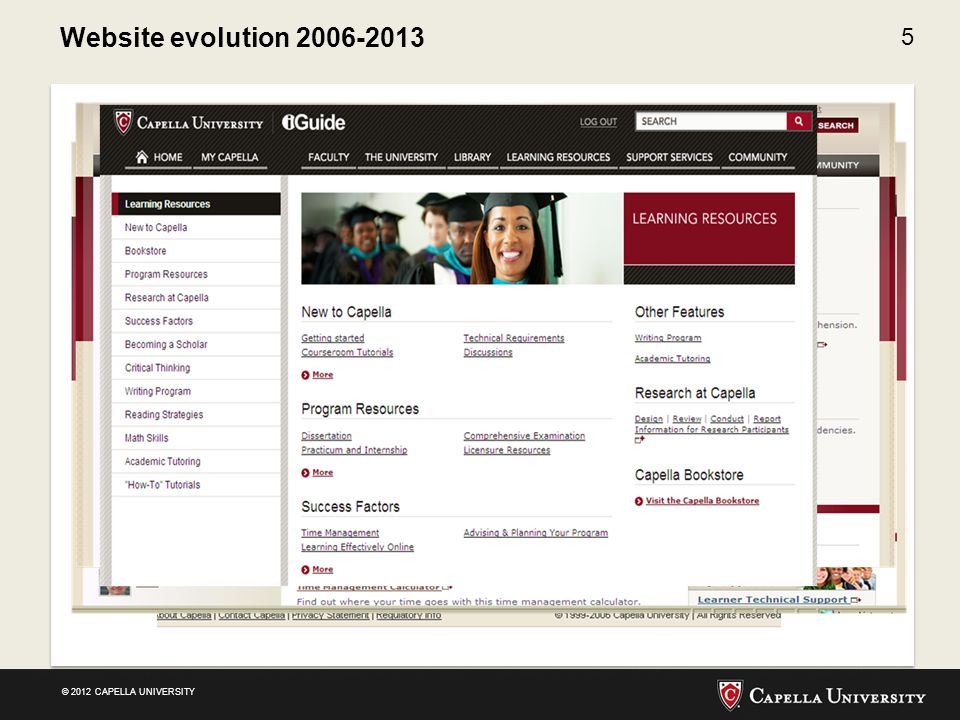Open the Review research link
Screen dimensions: 960x720
coord(687,419)
